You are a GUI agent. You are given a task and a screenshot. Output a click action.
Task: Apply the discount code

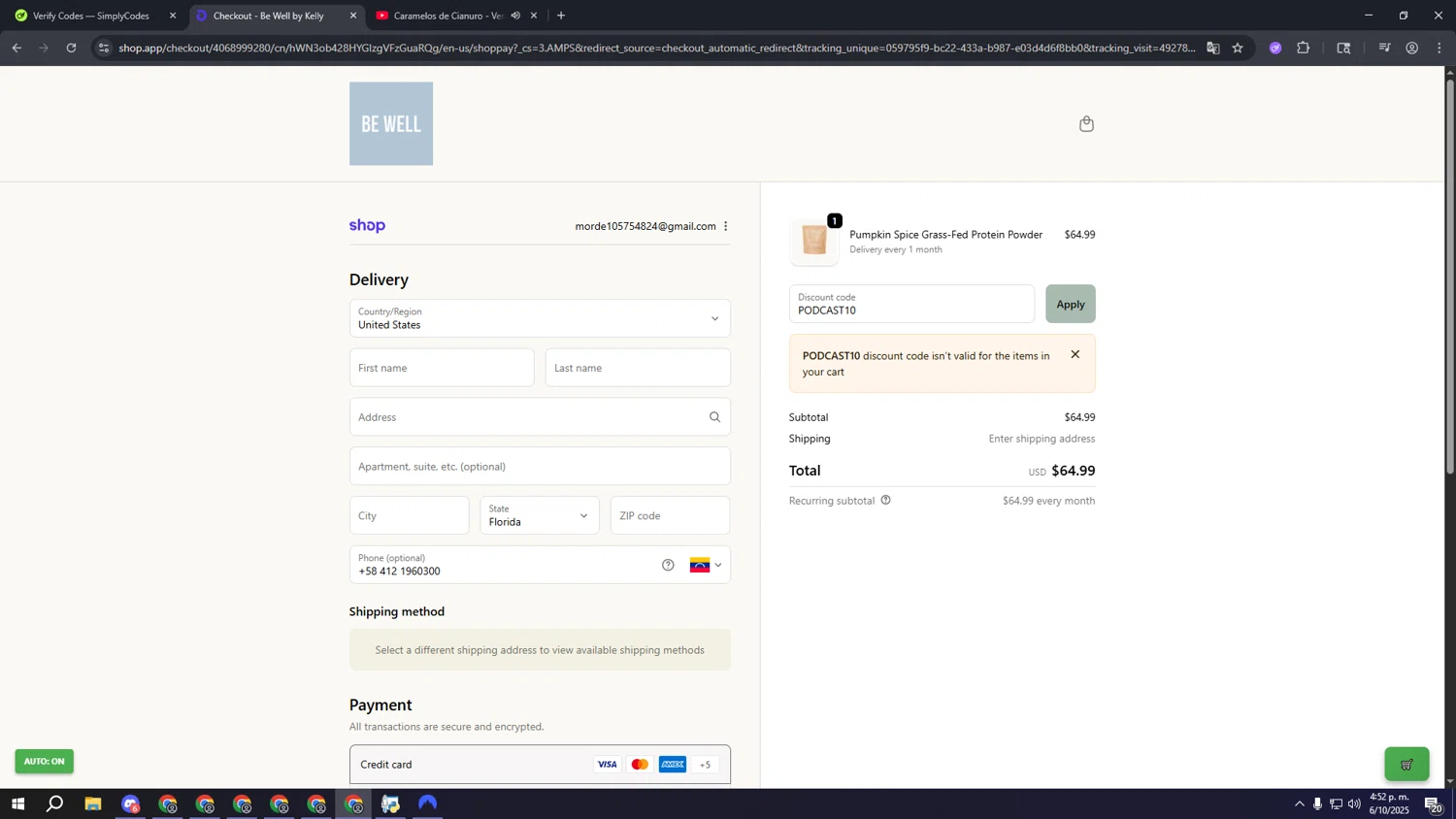pos(1070,304)
